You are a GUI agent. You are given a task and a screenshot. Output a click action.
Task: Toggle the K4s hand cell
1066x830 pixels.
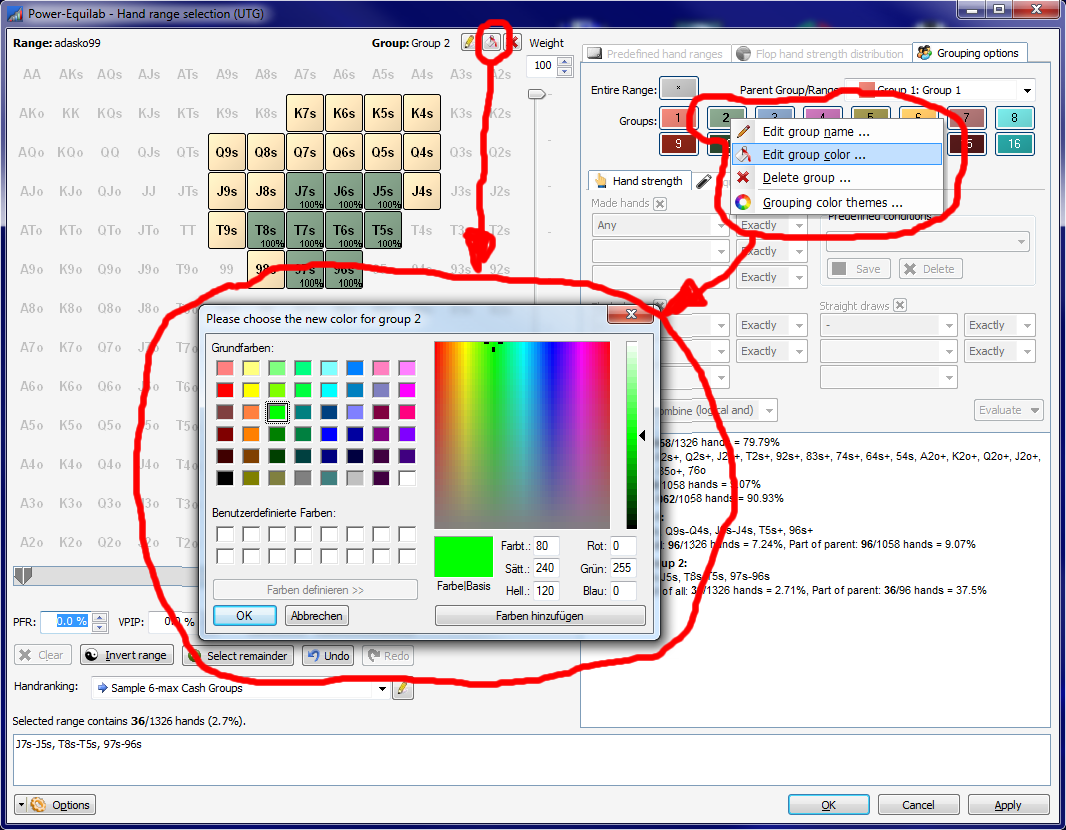(x=422, y=113)
